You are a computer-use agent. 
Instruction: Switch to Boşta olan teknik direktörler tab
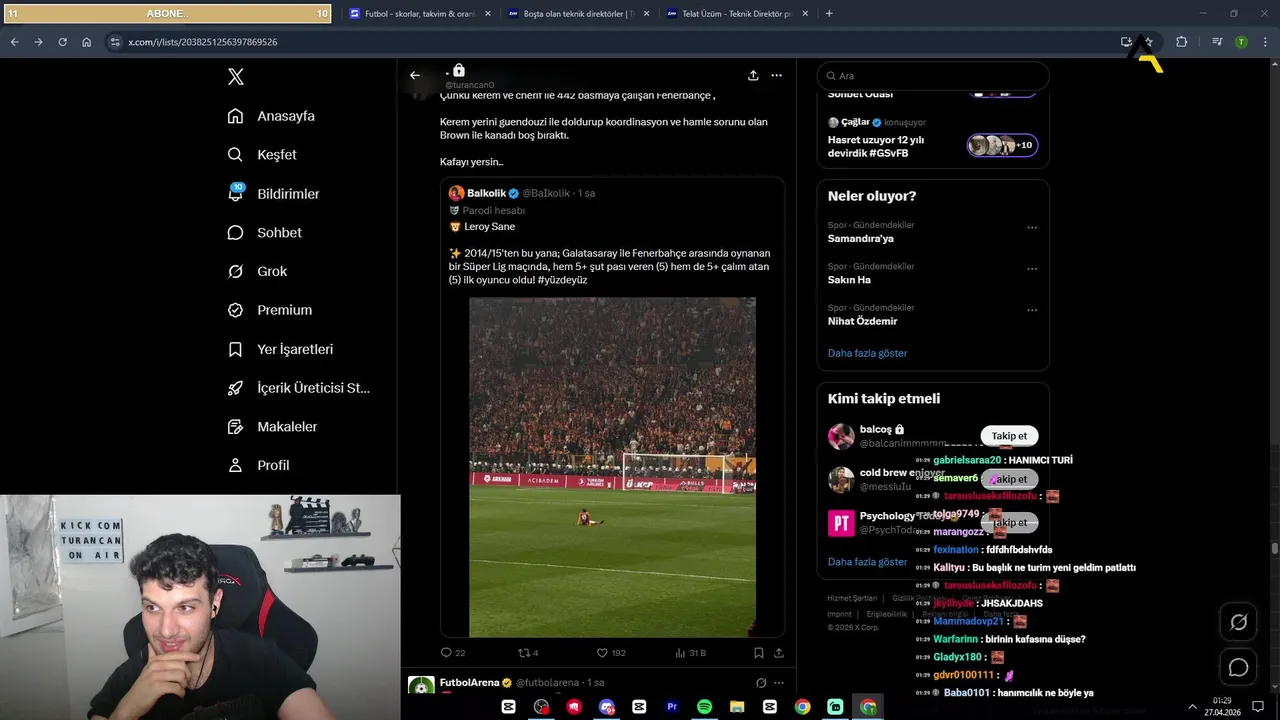tap(578, 14)
